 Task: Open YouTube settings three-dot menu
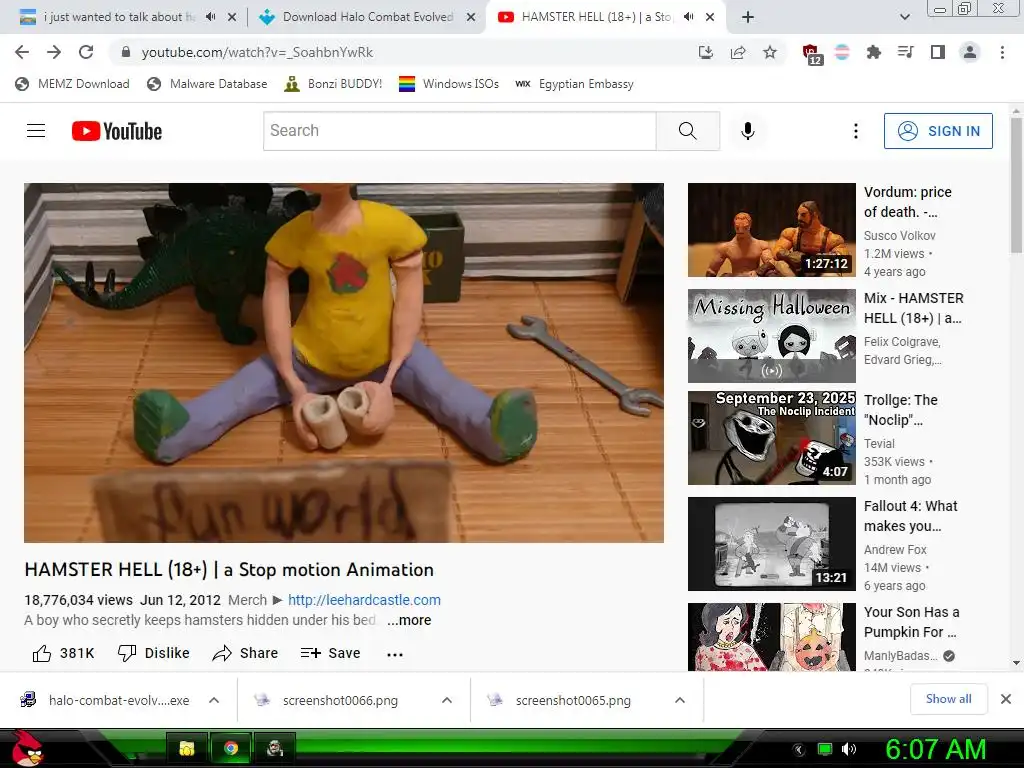856,131
